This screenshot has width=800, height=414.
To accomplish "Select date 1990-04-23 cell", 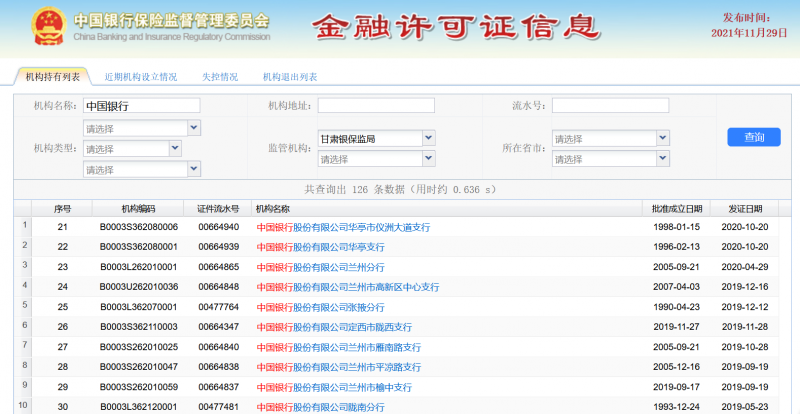I will click(677, 307).
